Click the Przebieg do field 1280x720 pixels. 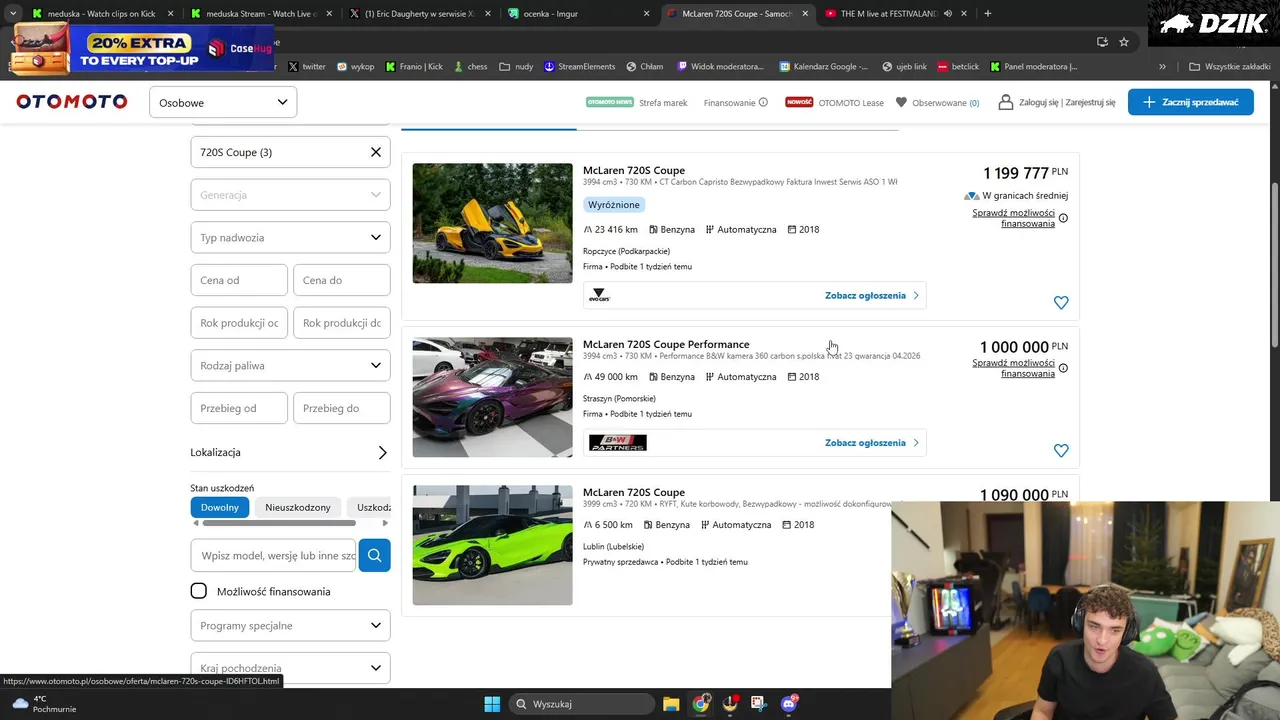(341, 408)
